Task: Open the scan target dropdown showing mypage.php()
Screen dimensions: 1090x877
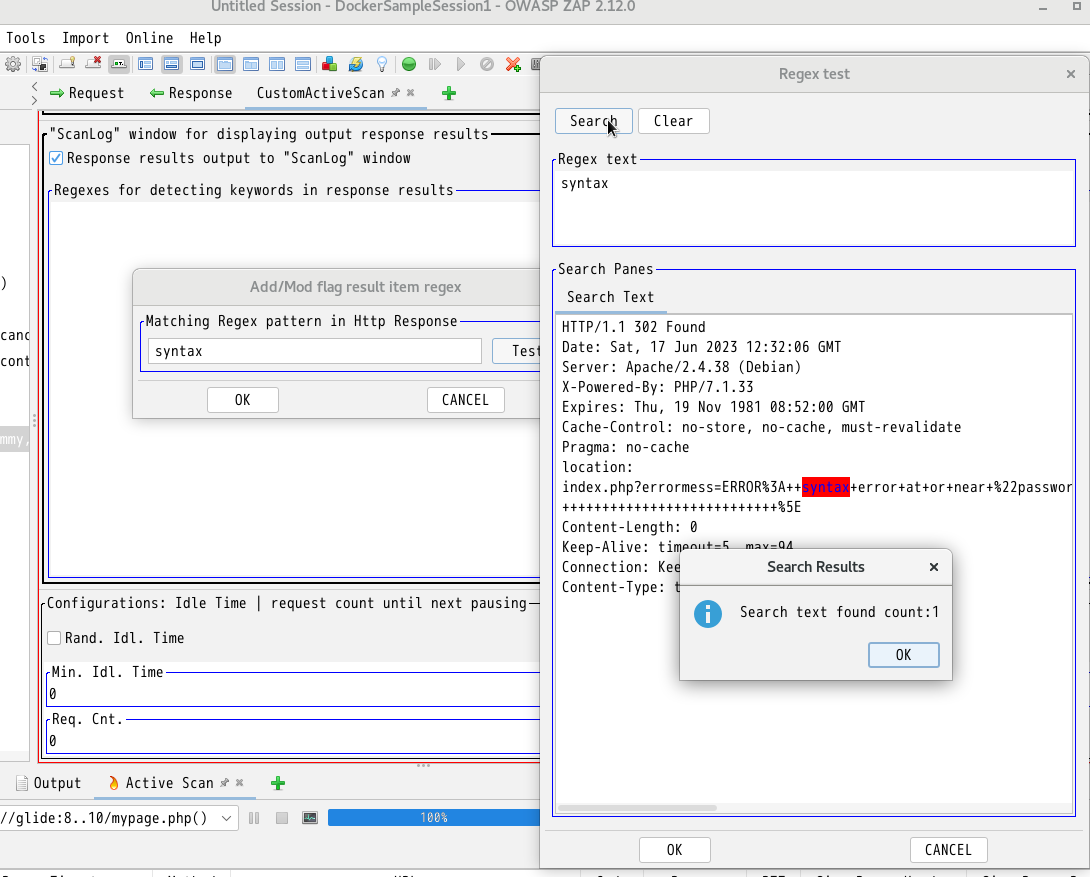Action: coord(225,817)
